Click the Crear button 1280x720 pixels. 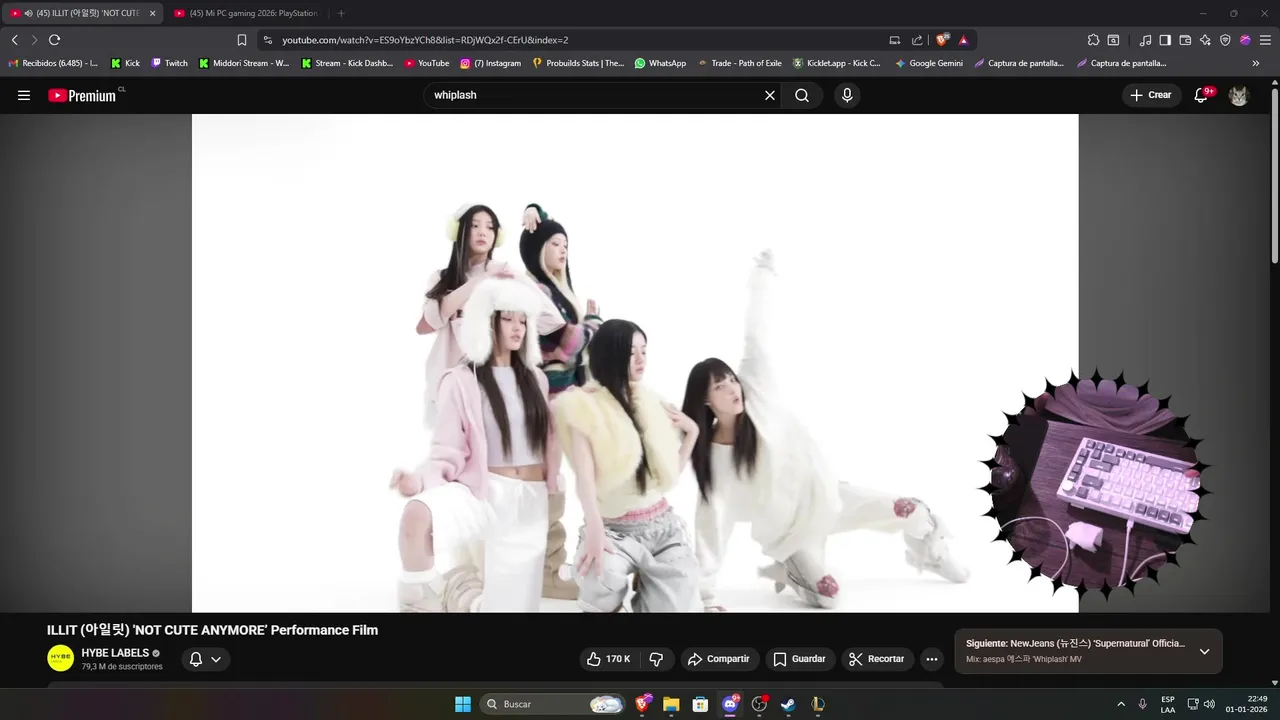point(1151,95)
